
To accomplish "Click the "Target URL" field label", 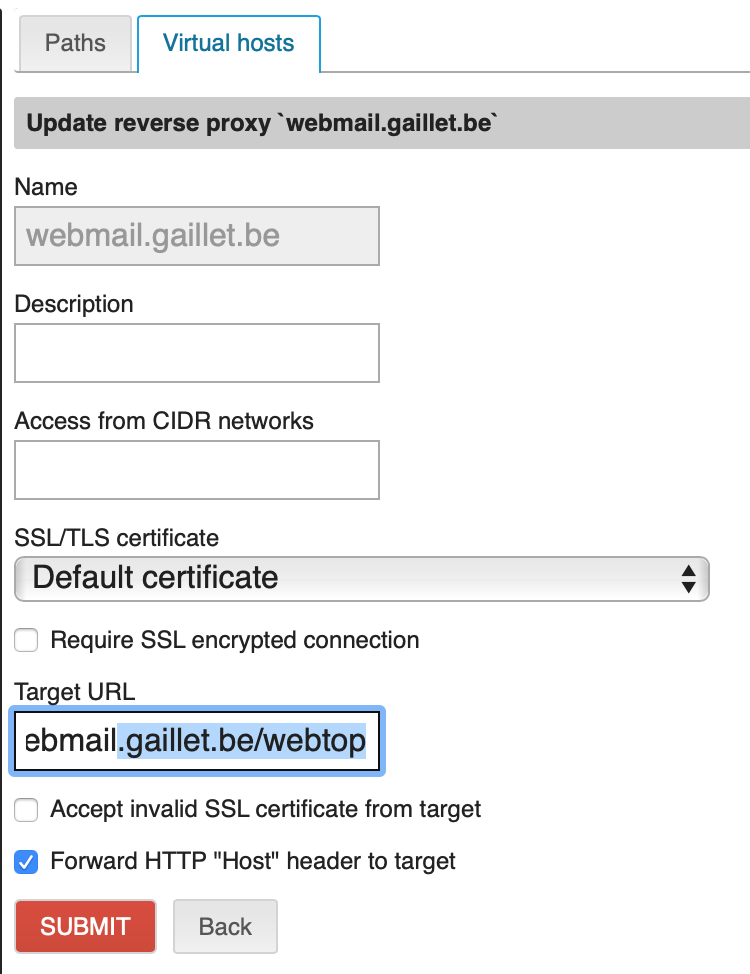I will pos(75,691).
